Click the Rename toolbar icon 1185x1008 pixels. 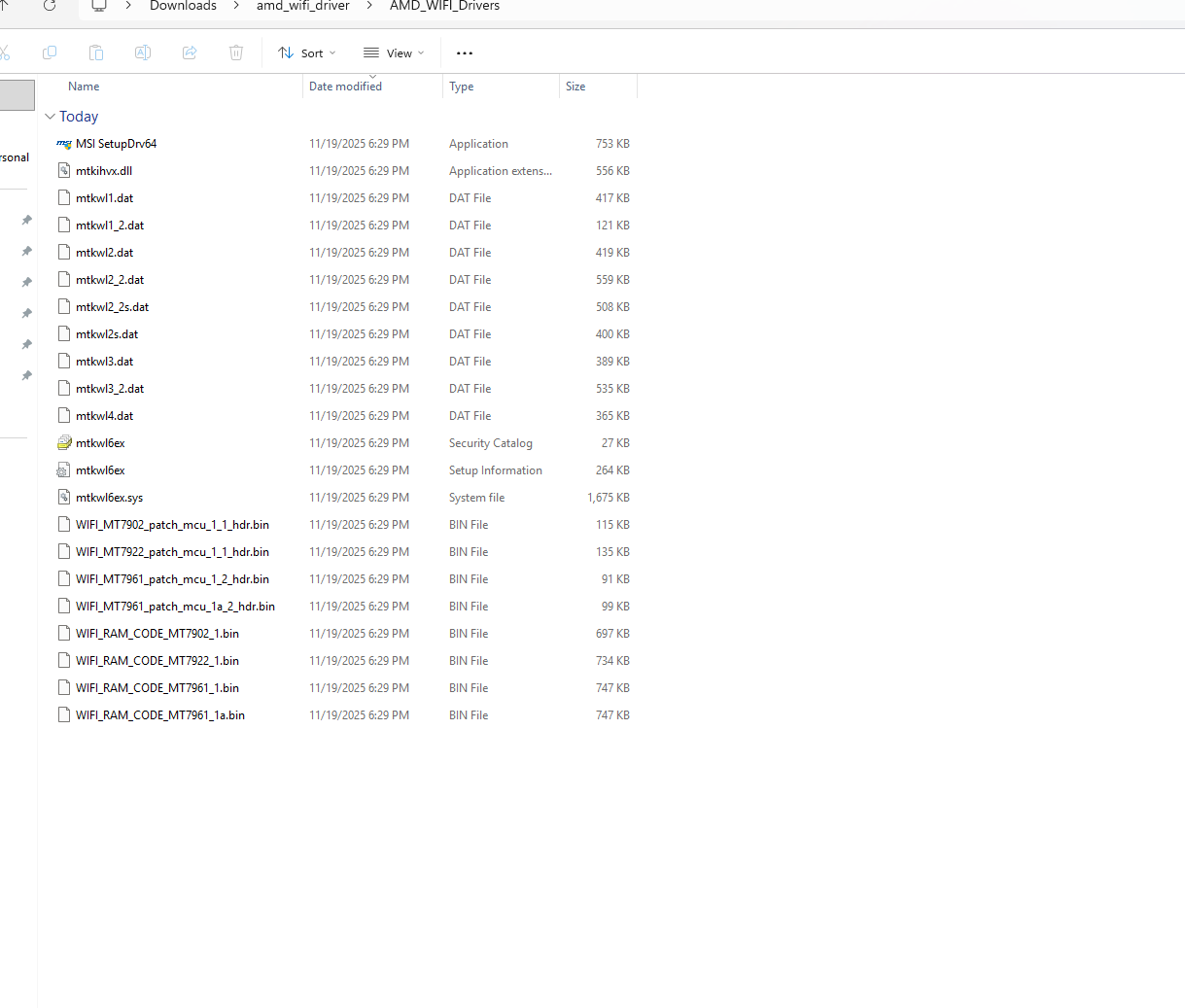coord(143,52)
